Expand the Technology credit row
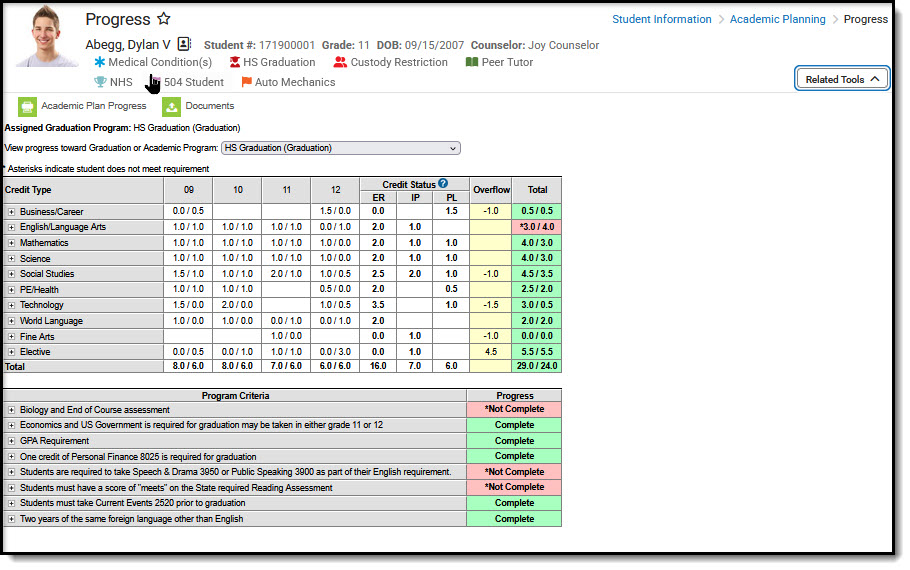This screenshot has width=910, height=570. (11, 305)
